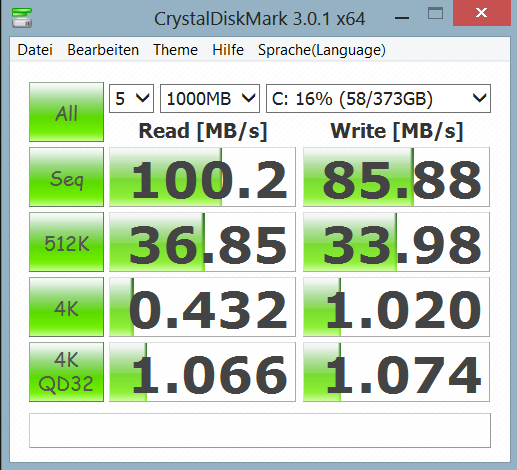This screenshot has width=517, height=470.
Task: Start the 512K random test
Action: (x=66, y=242)
